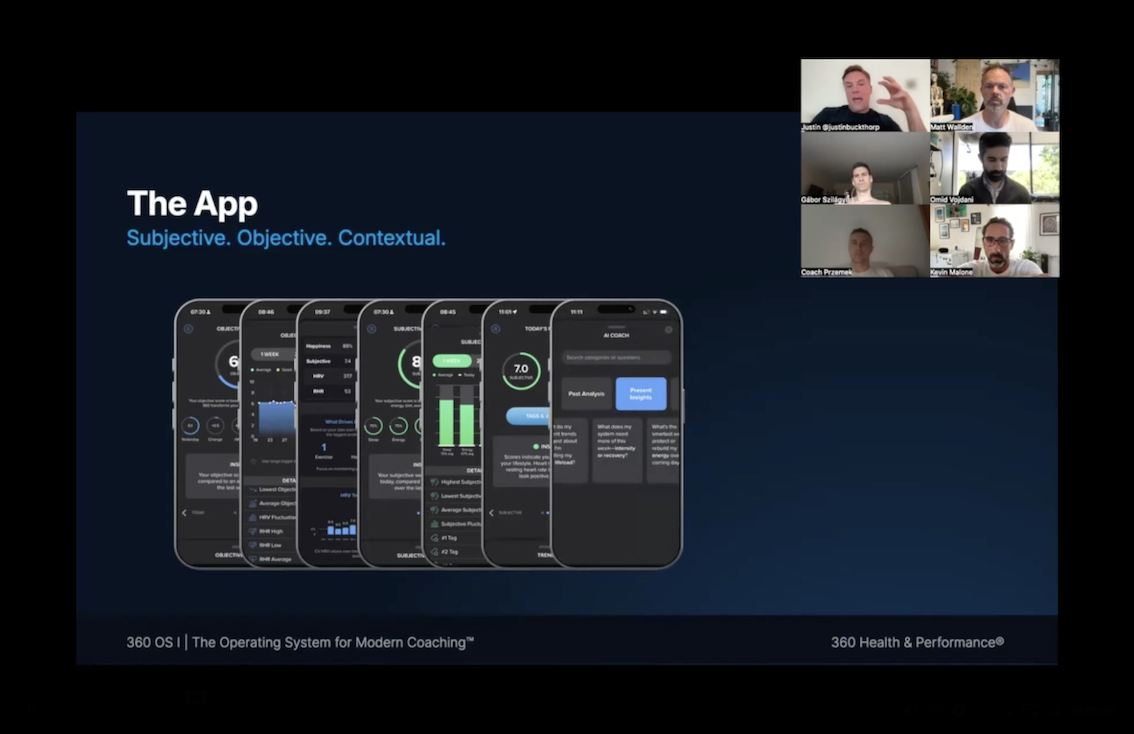Click the 'Subjective. Objective. Contextual.' subtitle
1134x734 pixels.
(286, 238)
